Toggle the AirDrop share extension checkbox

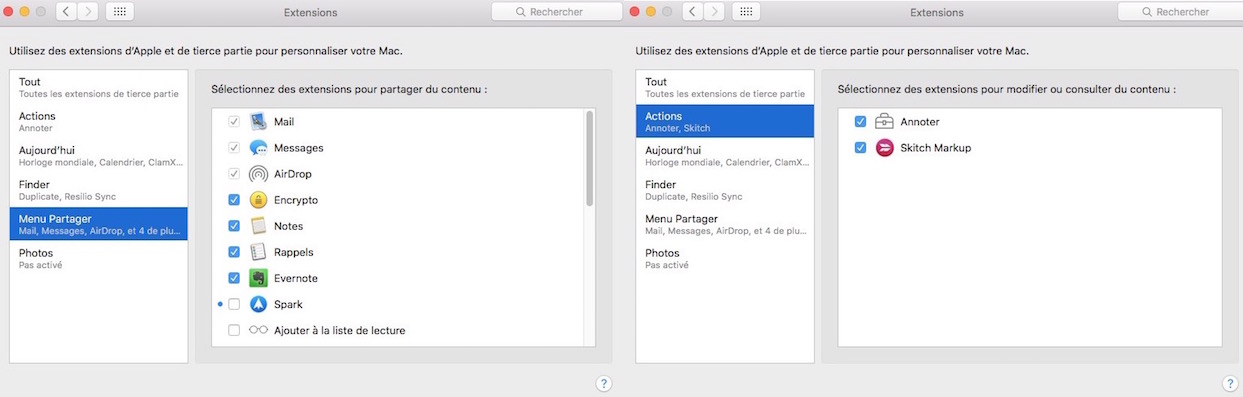click(234, 174)
